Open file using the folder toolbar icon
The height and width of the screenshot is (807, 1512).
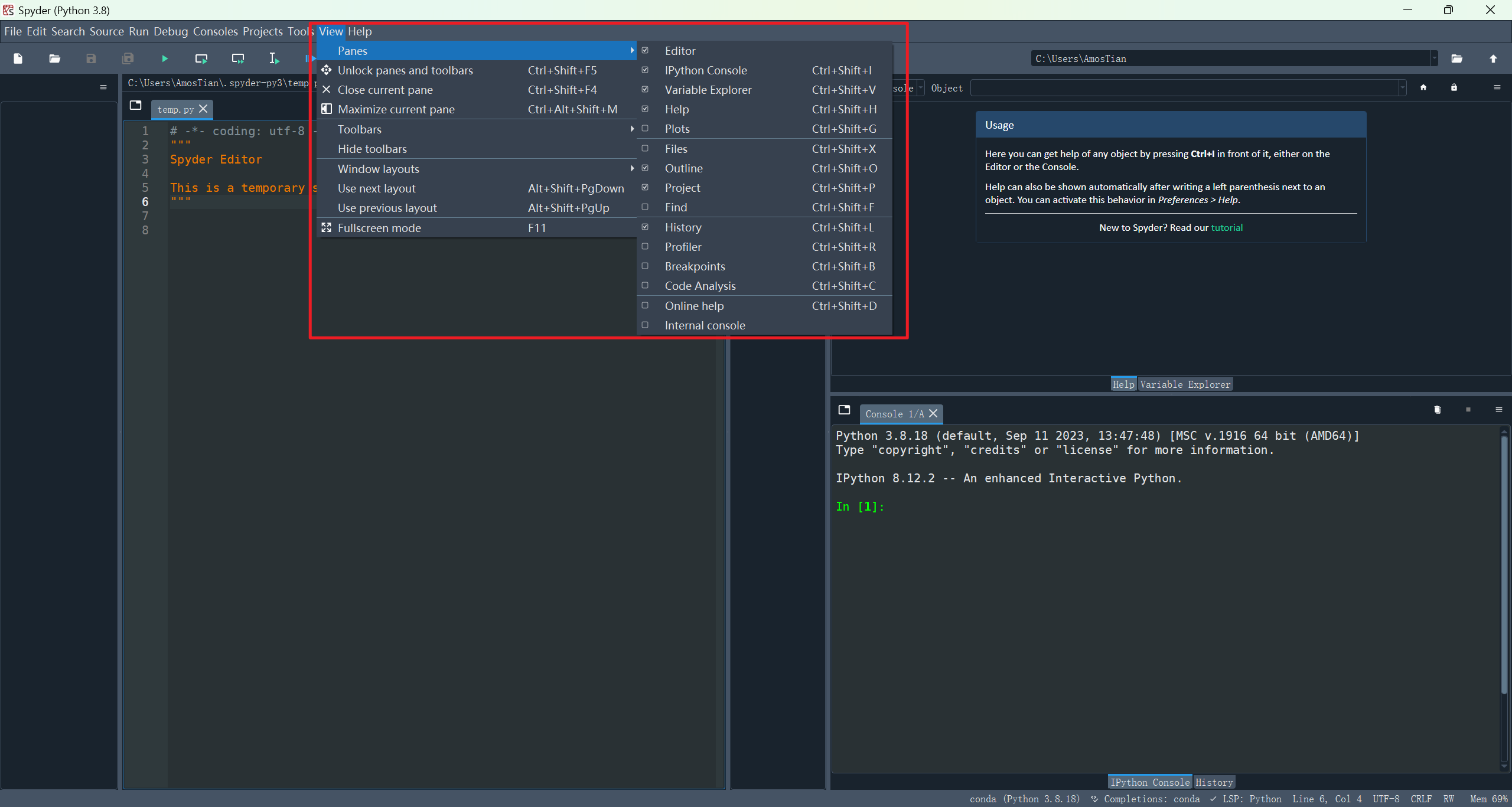(x=55, y=58)
